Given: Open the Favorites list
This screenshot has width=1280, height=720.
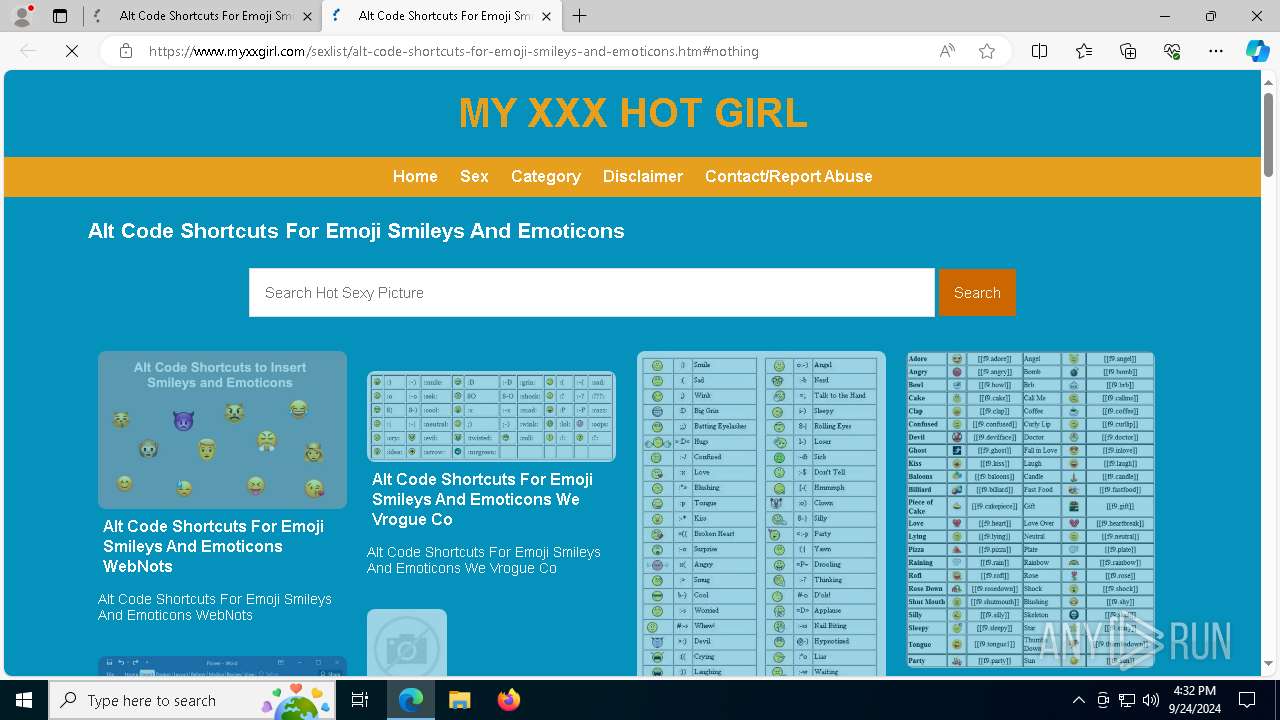Looking at the screenshot, I should pyautogui.click(x=1084, y=51).
